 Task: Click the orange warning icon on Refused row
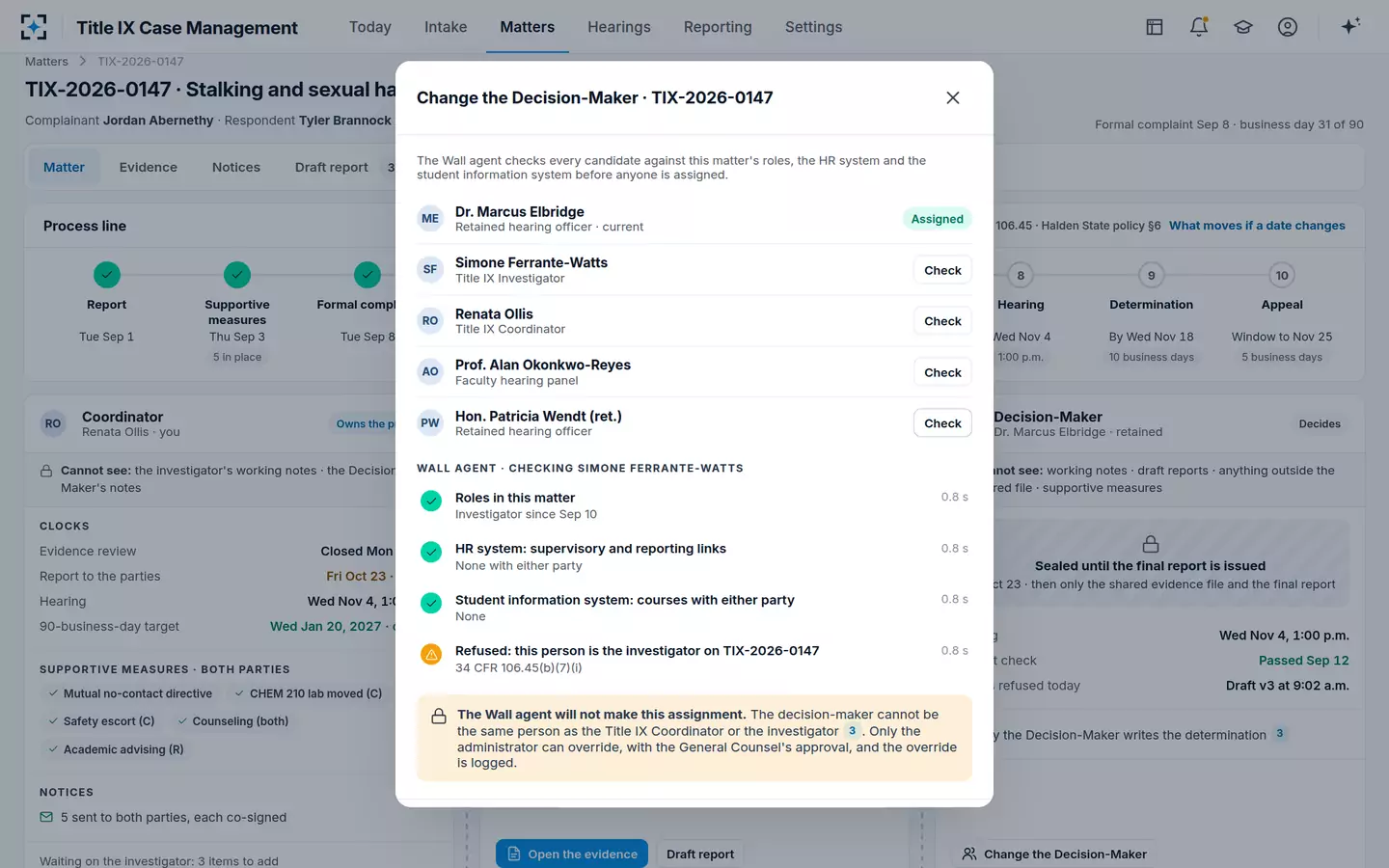431,654
